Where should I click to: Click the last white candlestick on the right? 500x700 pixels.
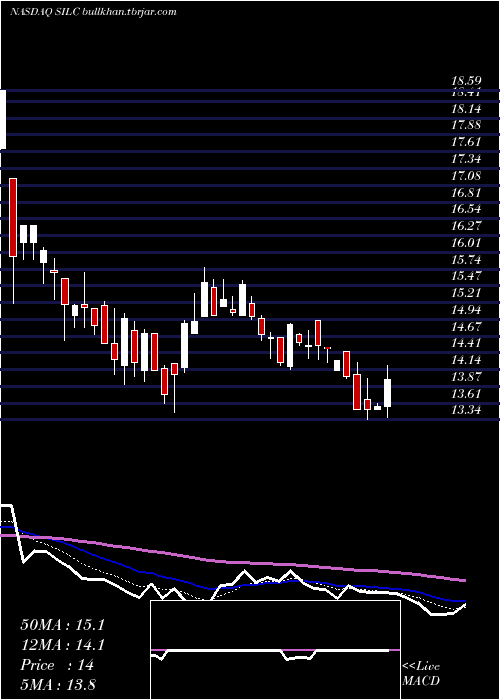pos(388,393)
